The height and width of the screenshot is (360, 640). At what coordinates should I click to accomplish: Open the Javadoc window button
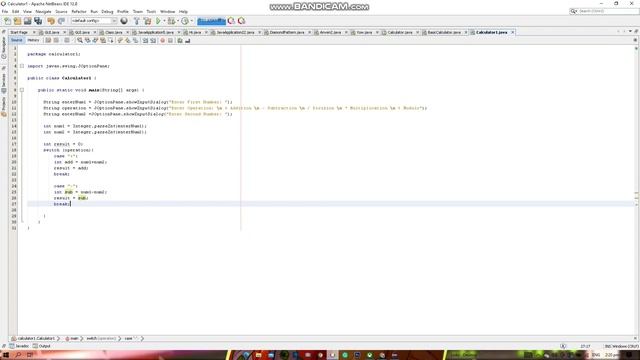[19, 346]
